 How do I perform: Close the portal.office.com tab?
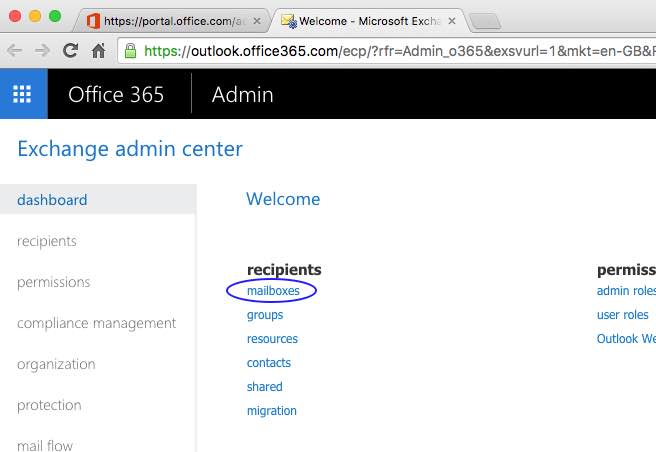[x=257, y=21]
